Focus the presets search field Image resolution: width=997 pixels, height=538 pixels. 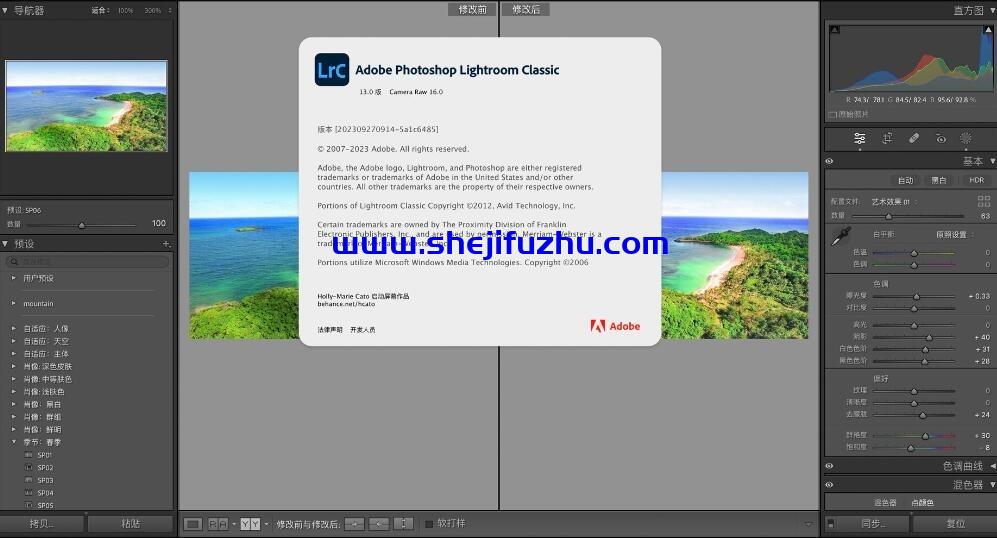click(x=88, y=261)
